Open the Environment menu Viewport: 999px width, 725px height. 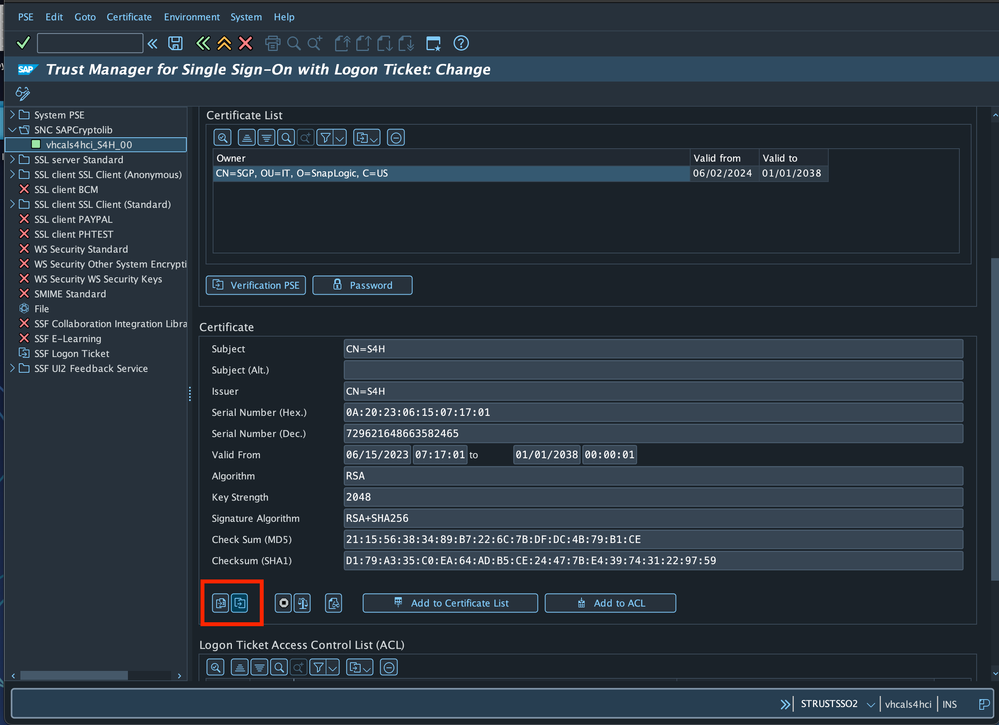192,17
